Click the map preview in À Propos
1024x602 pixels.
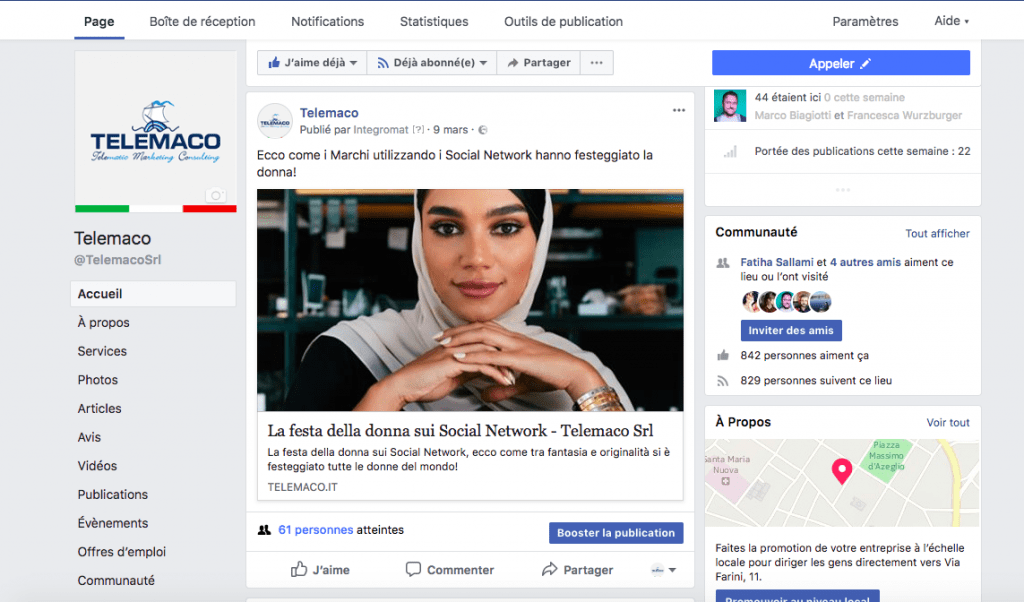click(x=842, y=483)
